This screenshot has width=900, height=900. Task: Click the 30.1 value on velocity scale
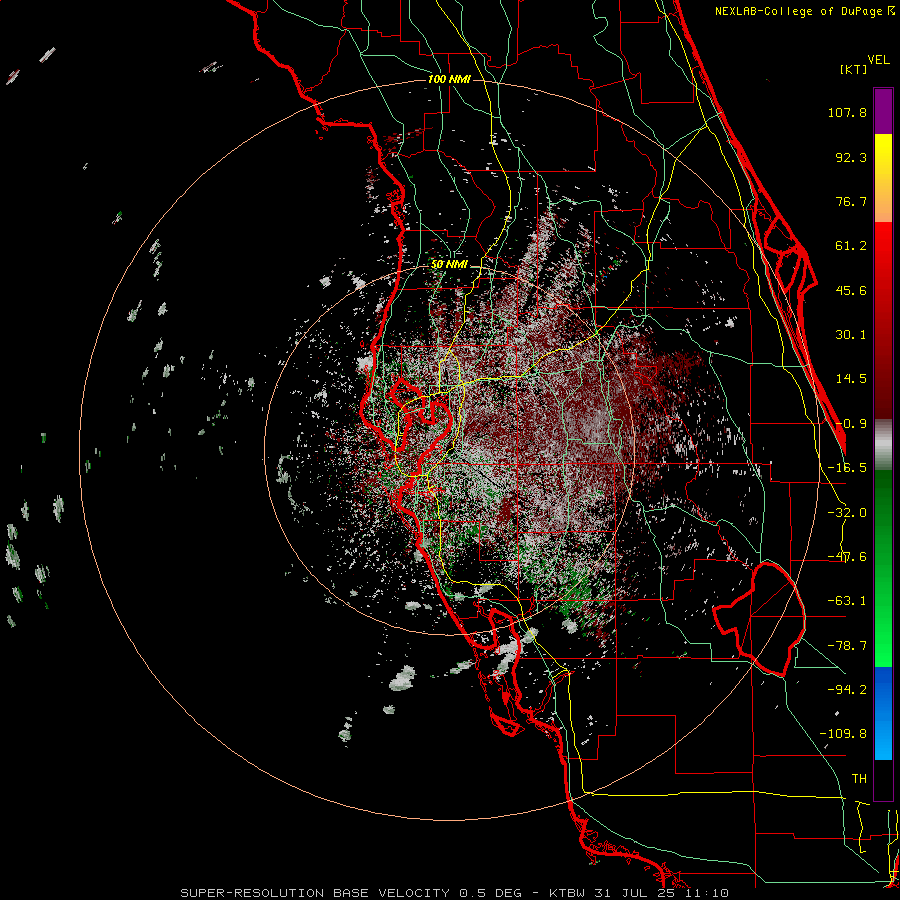coord(851,335)
